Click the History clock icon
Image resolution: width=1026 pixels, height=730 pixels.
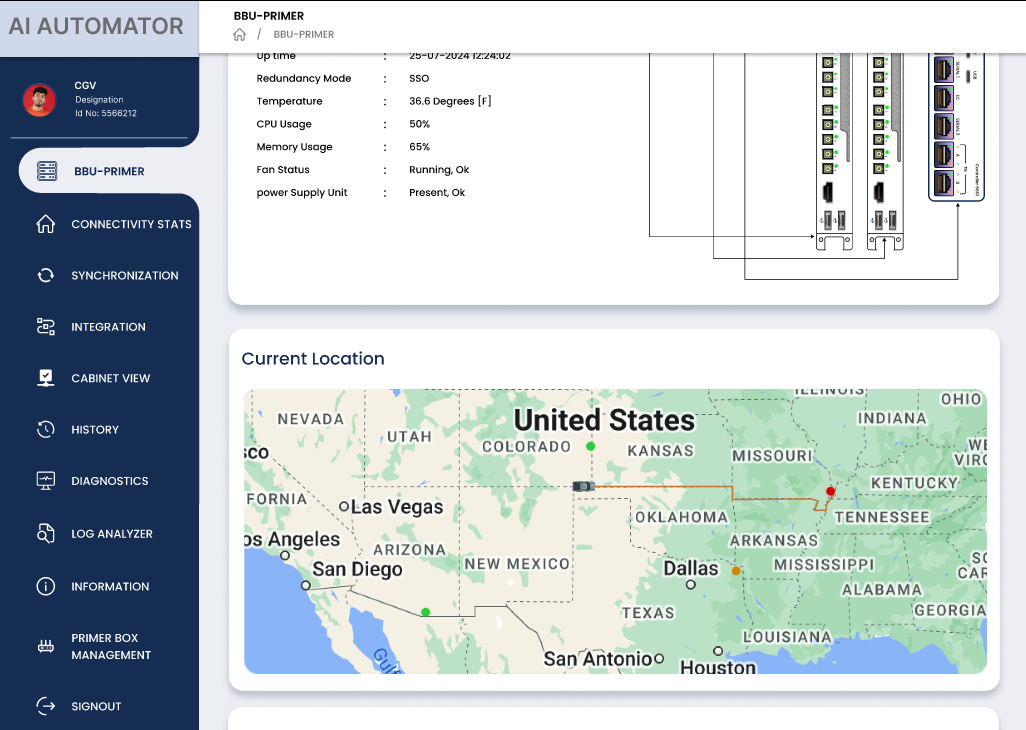coord(45,429)
